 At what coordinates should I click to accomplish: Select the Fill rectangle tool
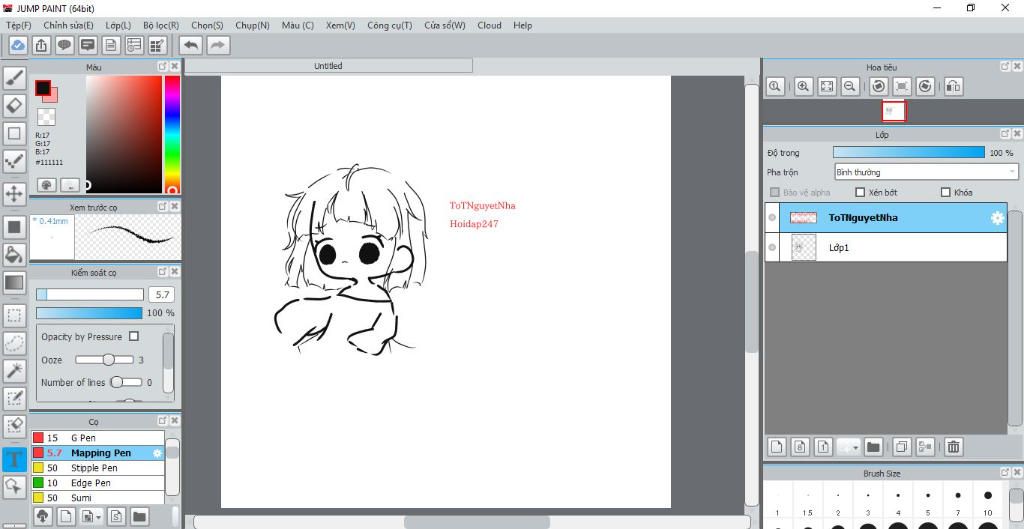(x=14, y=227)
